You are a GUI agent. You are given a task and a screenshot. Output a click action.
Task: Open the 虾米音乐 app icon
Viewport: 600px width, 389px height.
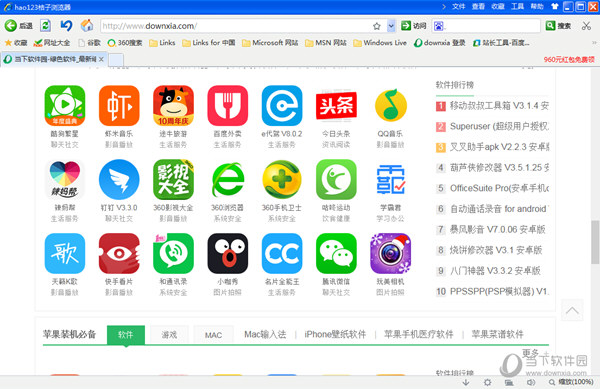[119, 106]
